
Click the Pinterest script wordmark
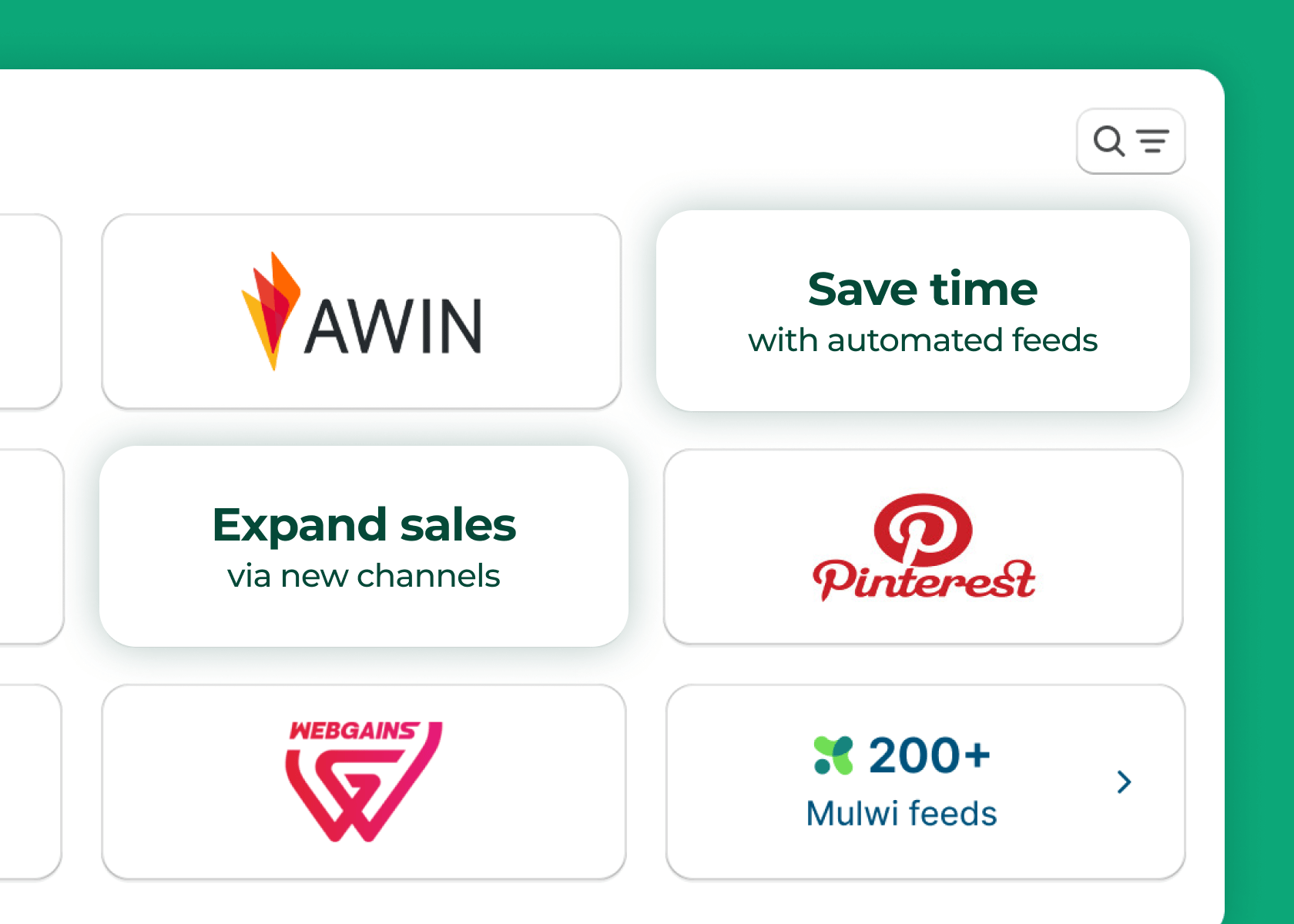[924, 580]
